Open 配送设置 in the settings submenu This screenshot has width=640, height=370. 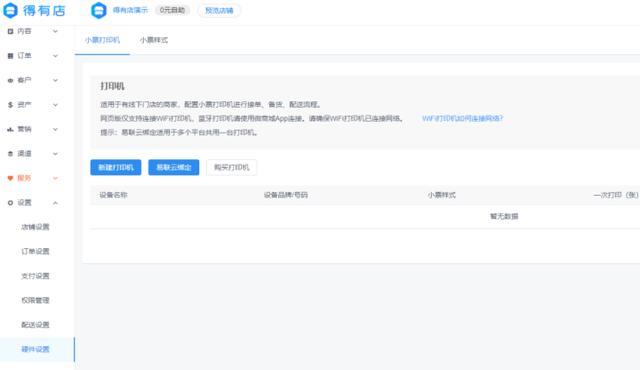[x=35, y=325]
